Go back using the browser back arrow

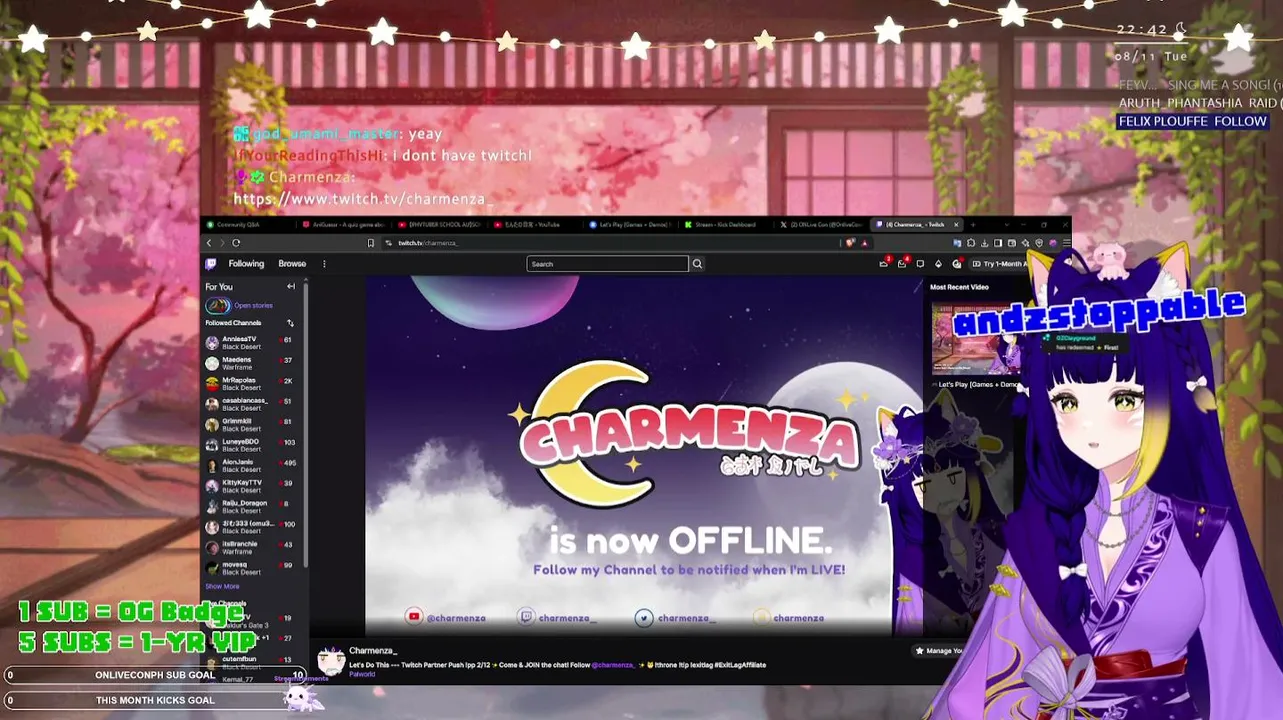tap(209, 243)
